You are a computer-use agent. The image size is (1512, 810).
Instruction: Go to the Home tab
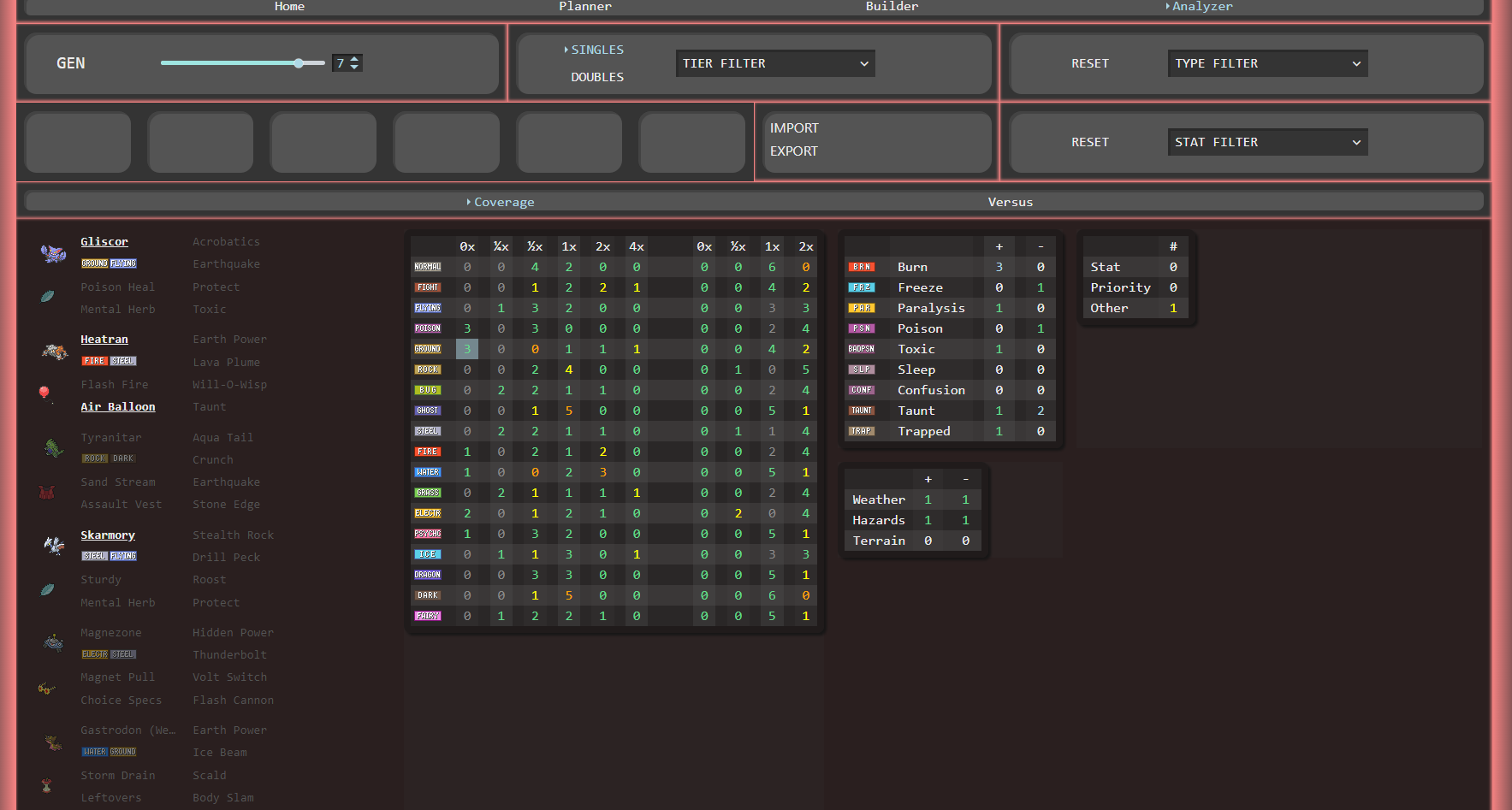(289, 6)
